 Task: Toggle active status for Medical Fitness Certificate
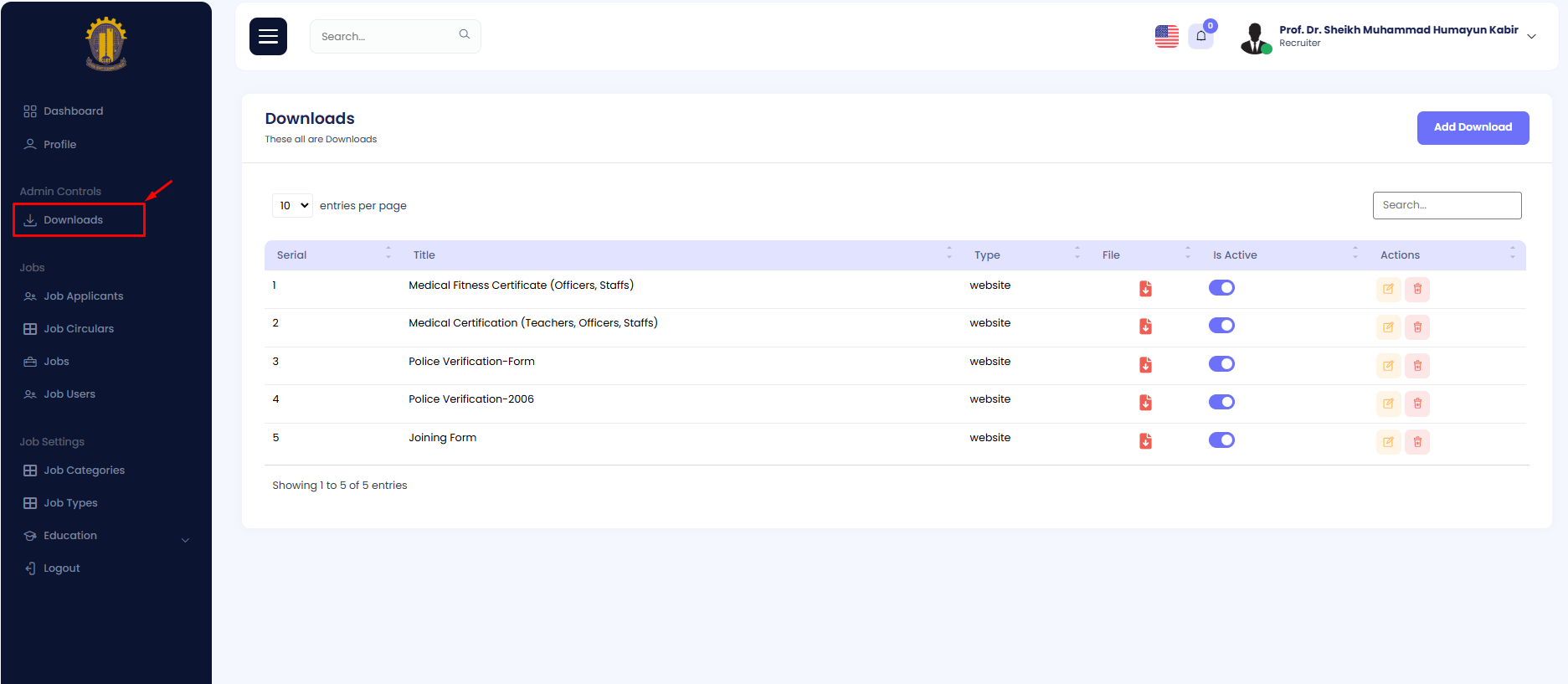[x=1221, y=288]
